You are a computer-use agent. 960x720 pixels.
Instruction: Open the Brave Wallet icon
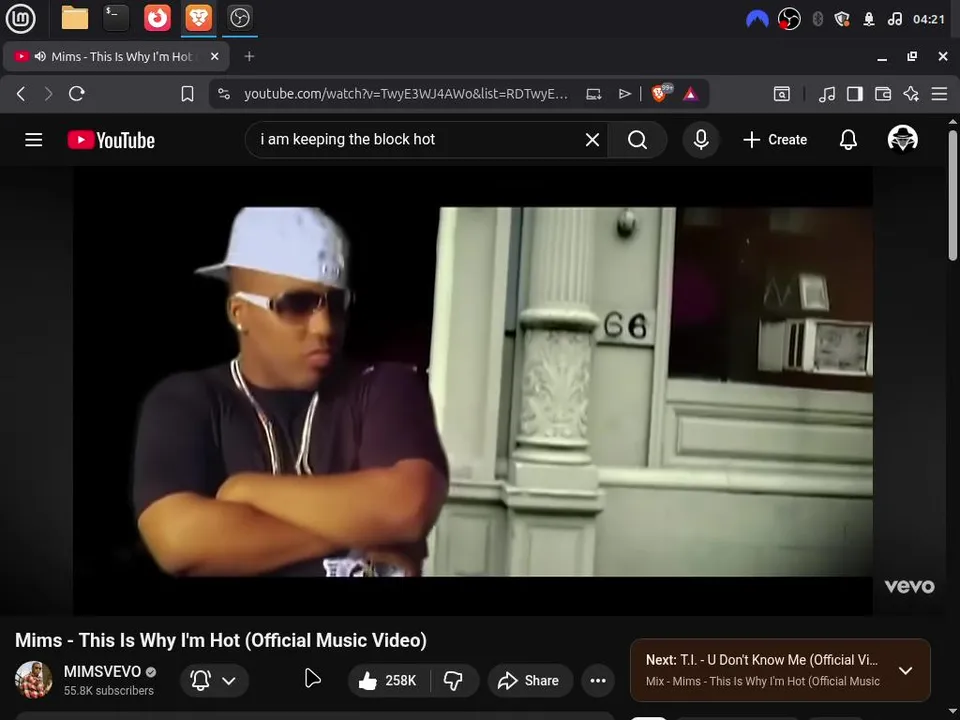point(883,94)
